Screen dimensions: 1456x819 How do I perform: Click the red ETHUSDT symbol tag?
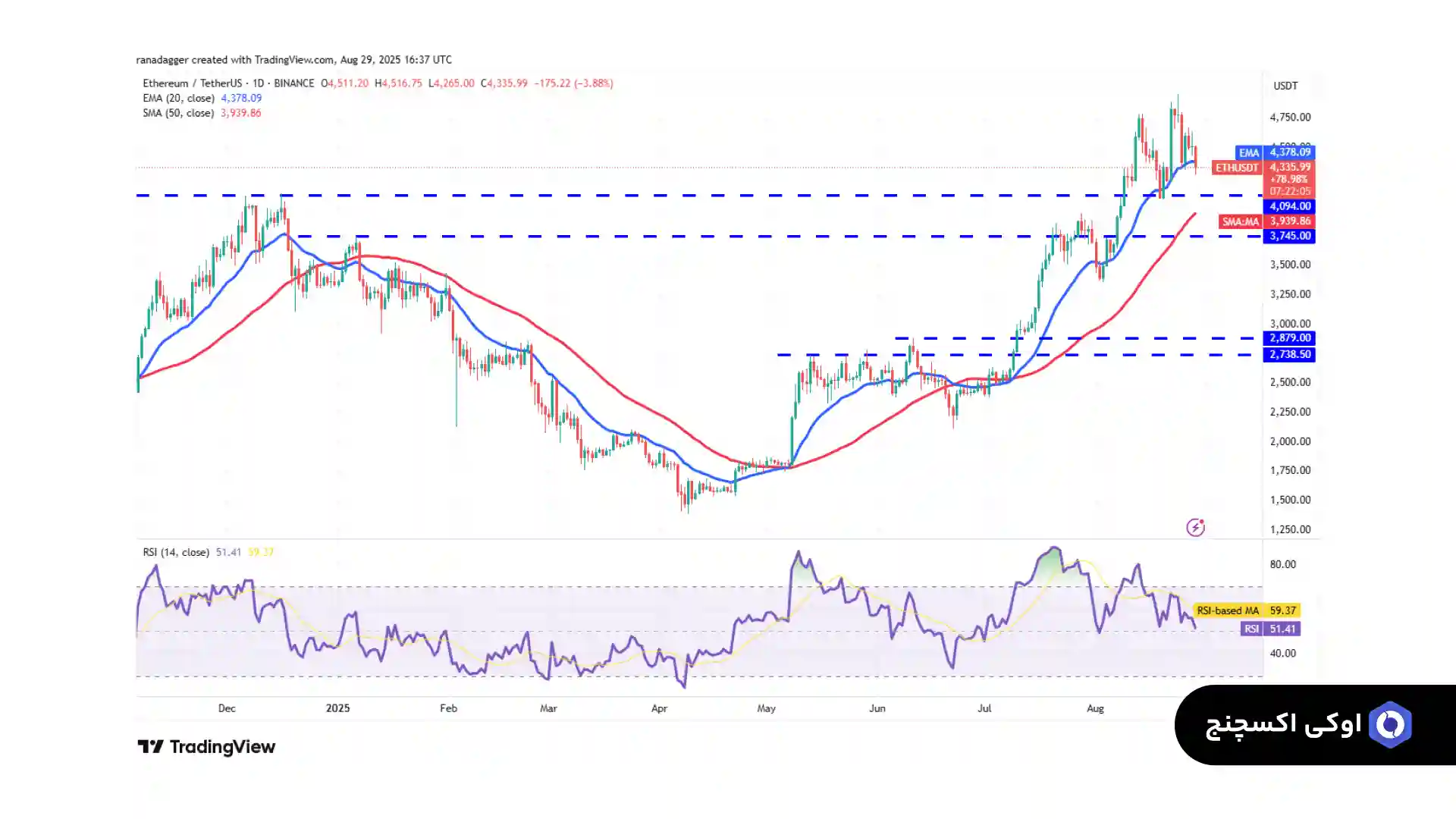(1236, 168)
